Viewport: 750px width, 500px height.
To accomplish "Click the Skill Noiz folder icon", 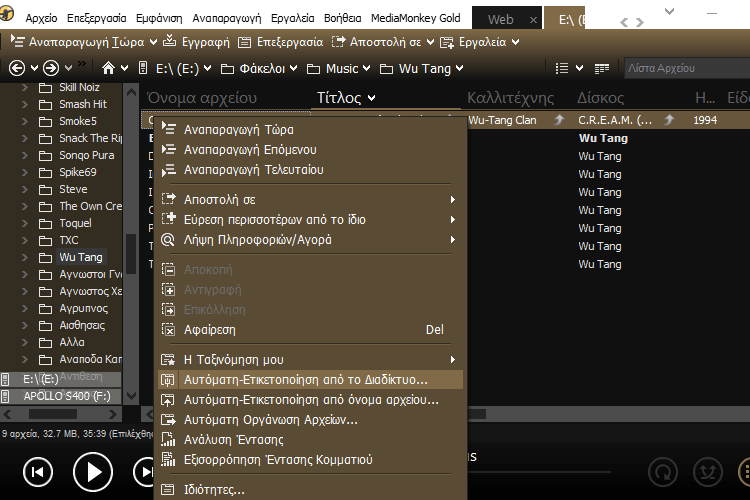I will click(x=45, y=88).
